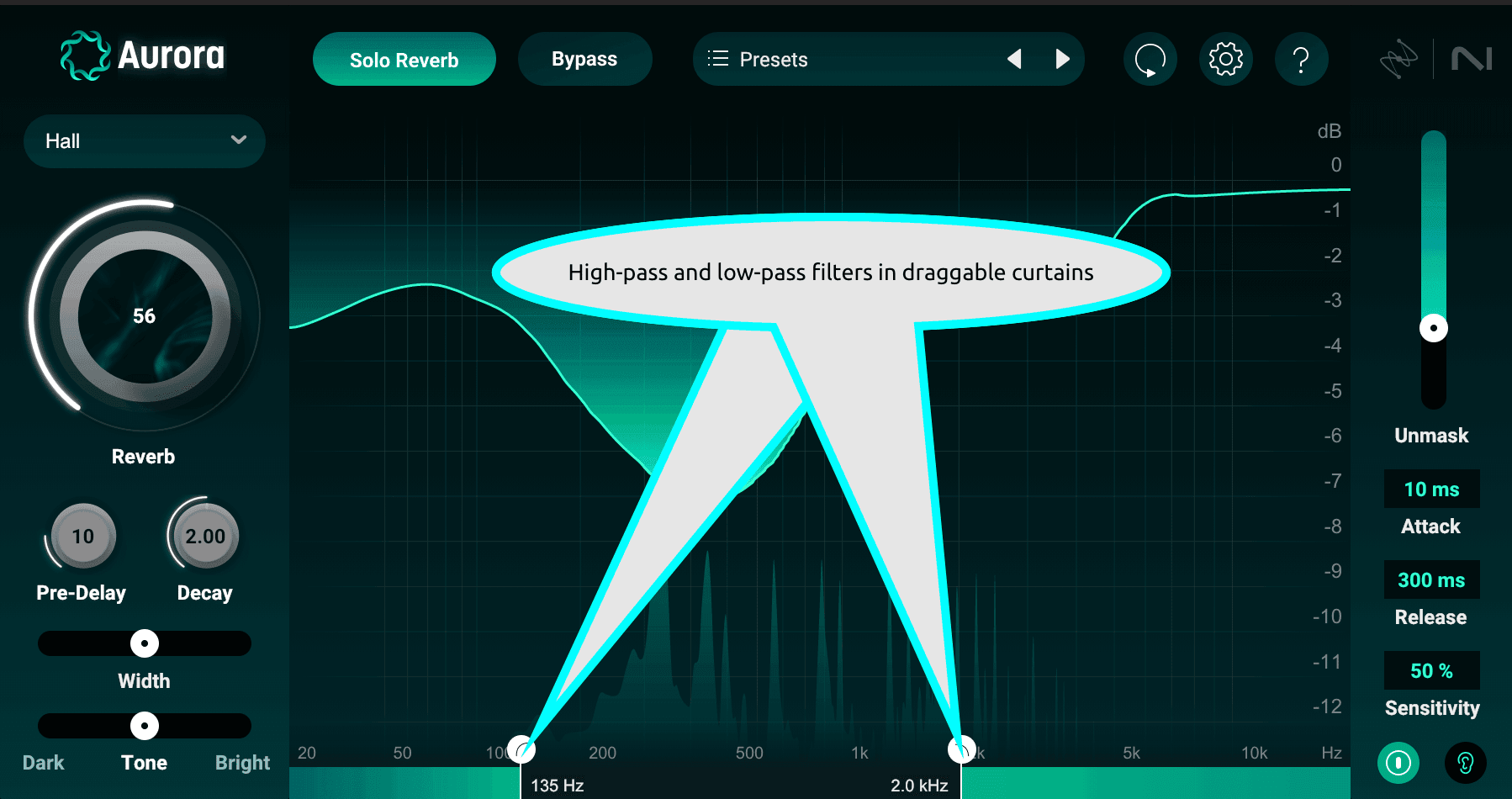Viewport: 1512px width, 799px height.
Task: Click the Width slider handle
Action: (145, 643)
